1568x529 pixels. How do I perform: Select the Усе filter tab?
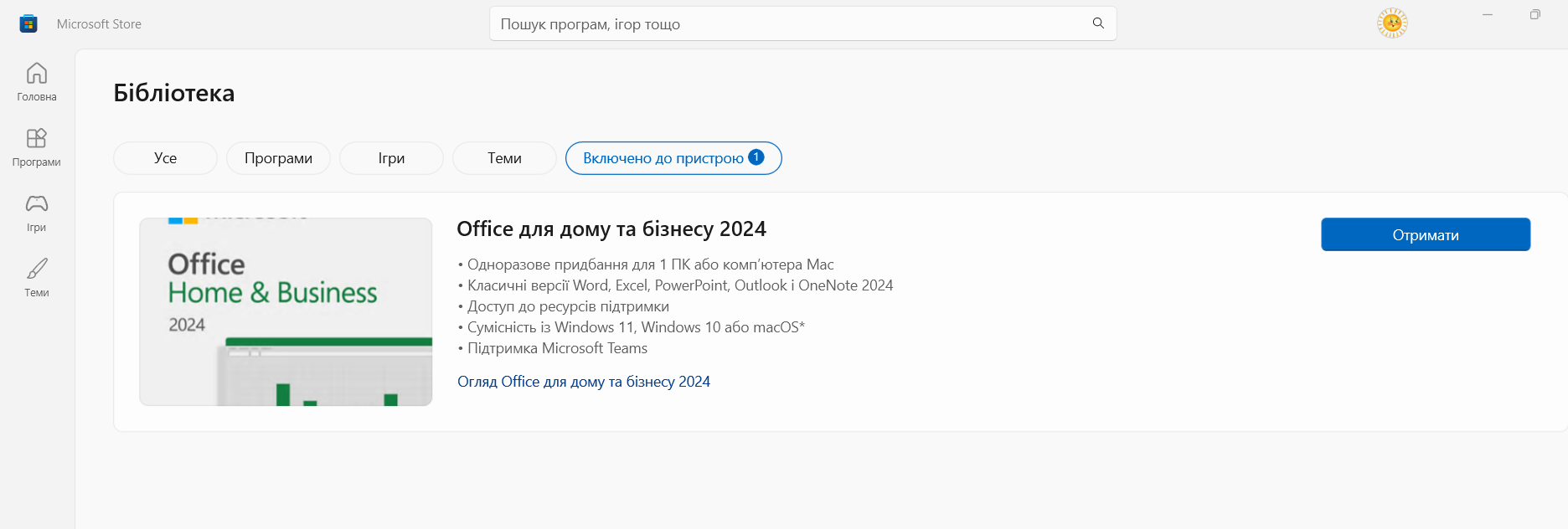165,158
